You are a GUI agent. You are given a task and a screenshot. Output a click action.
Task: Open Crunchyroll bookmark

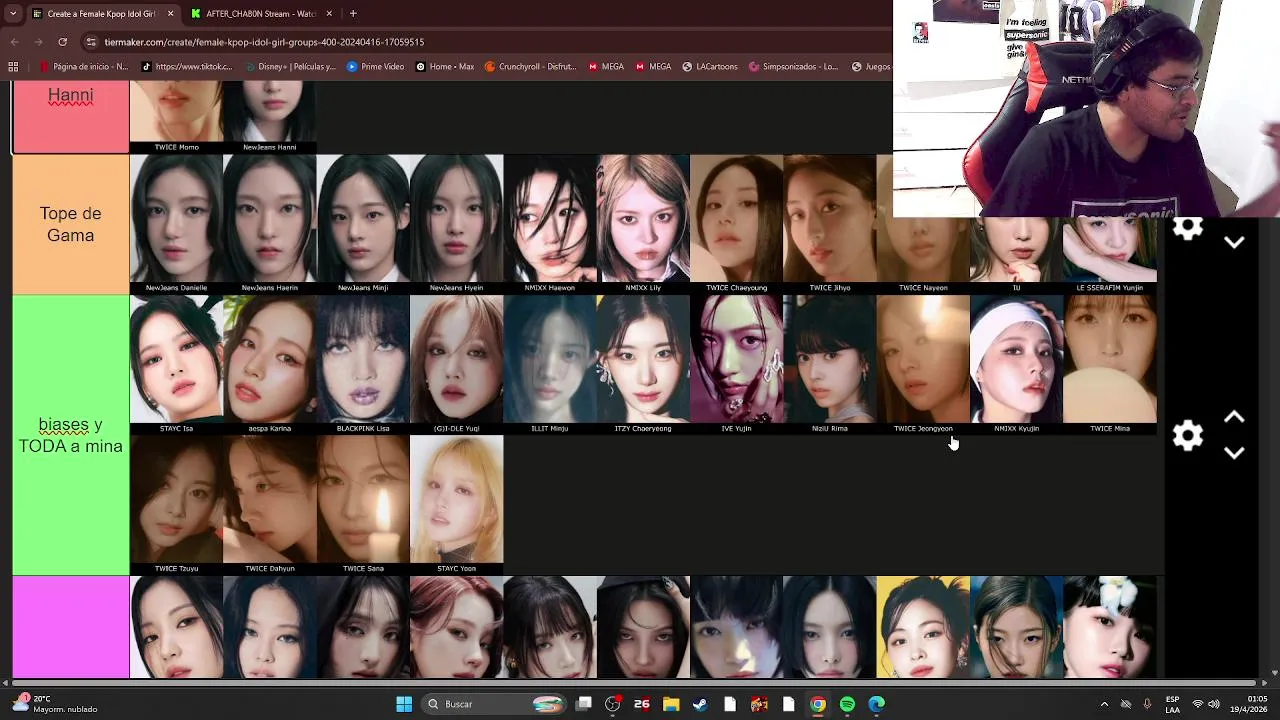click(x=530, y=67)
